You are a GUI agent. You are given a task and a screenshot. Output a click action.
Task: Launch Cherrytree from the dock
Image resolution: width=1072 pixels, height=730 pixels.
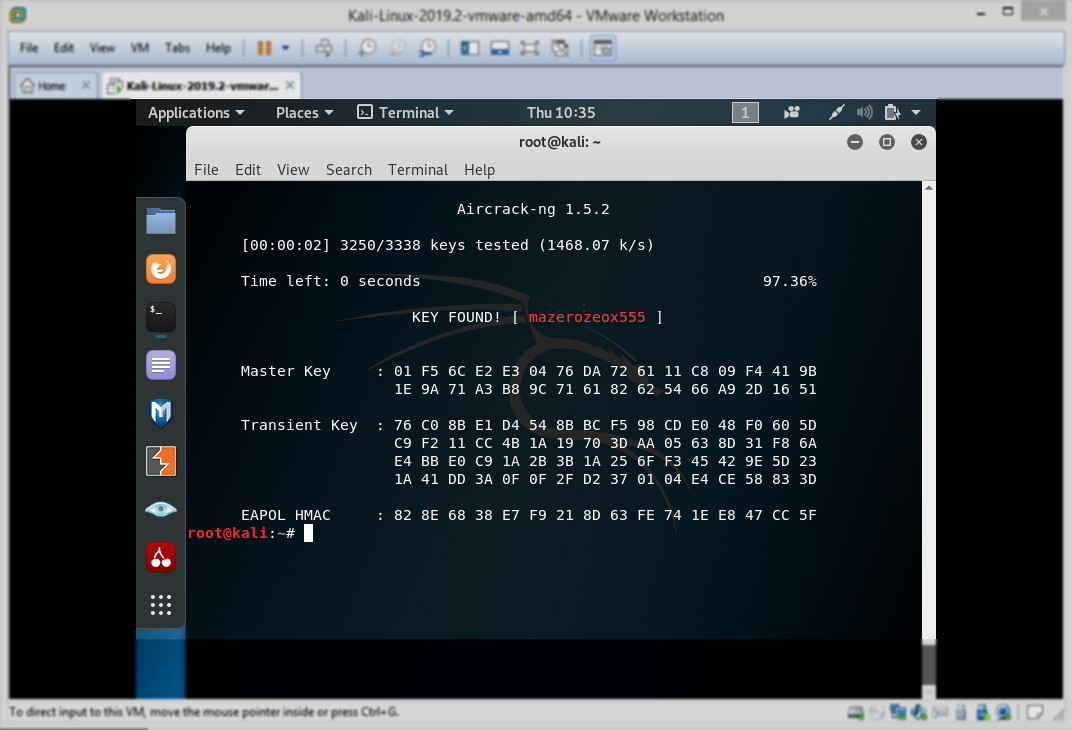pyautogui.click(x=161, y=557)
